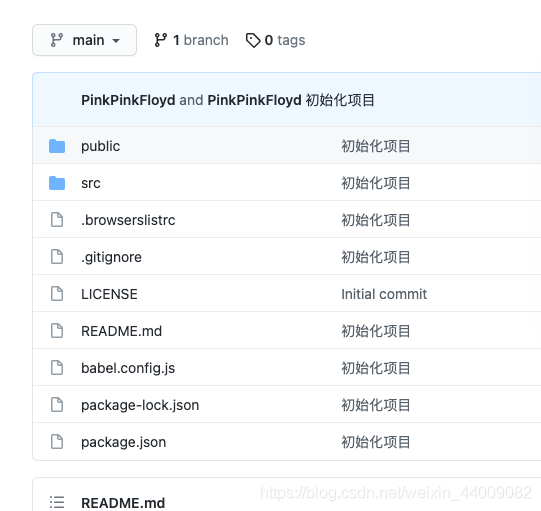Open babel.config.js file
Screen dimensions: 541x511
(x=128, y=368)
